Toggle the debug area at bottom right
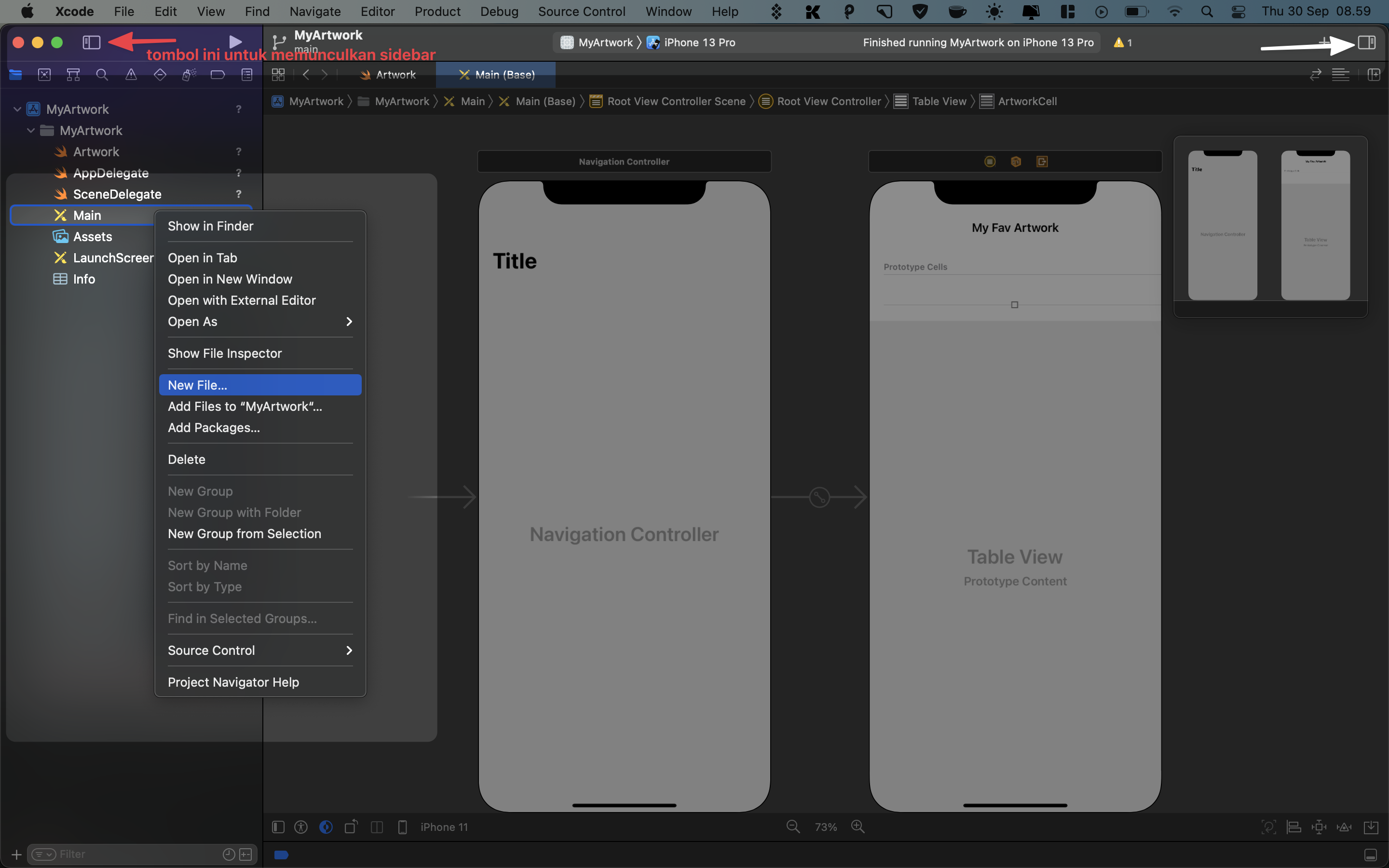 coord(1371,855)
